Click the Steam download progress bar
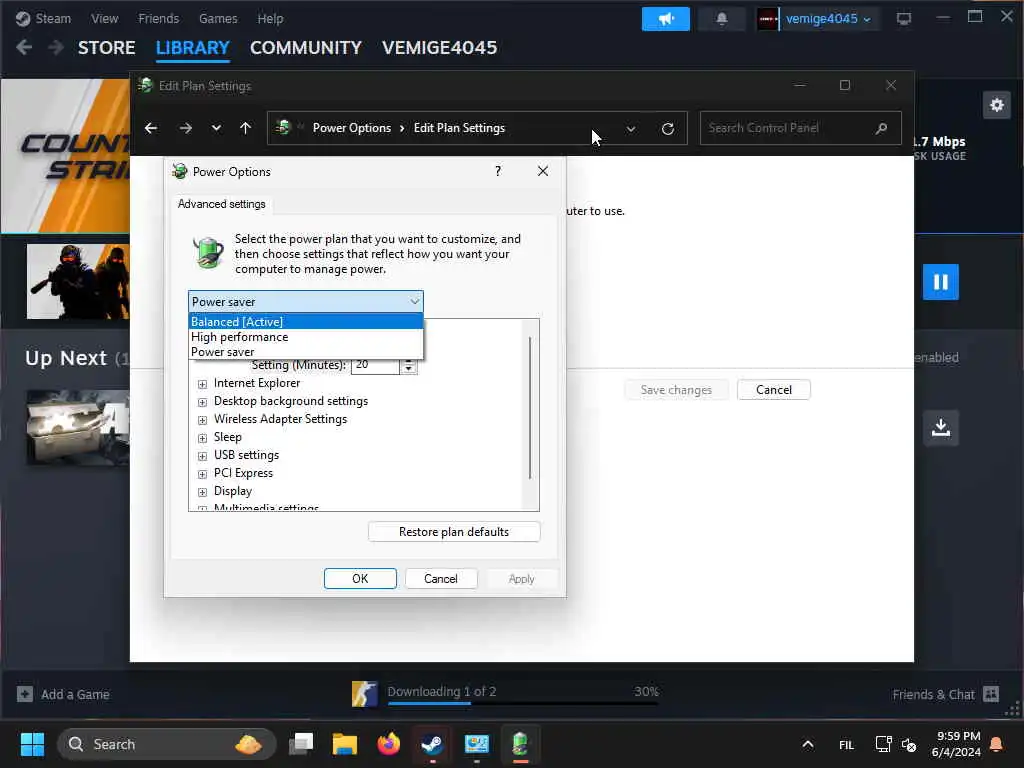 click(523, 703)
